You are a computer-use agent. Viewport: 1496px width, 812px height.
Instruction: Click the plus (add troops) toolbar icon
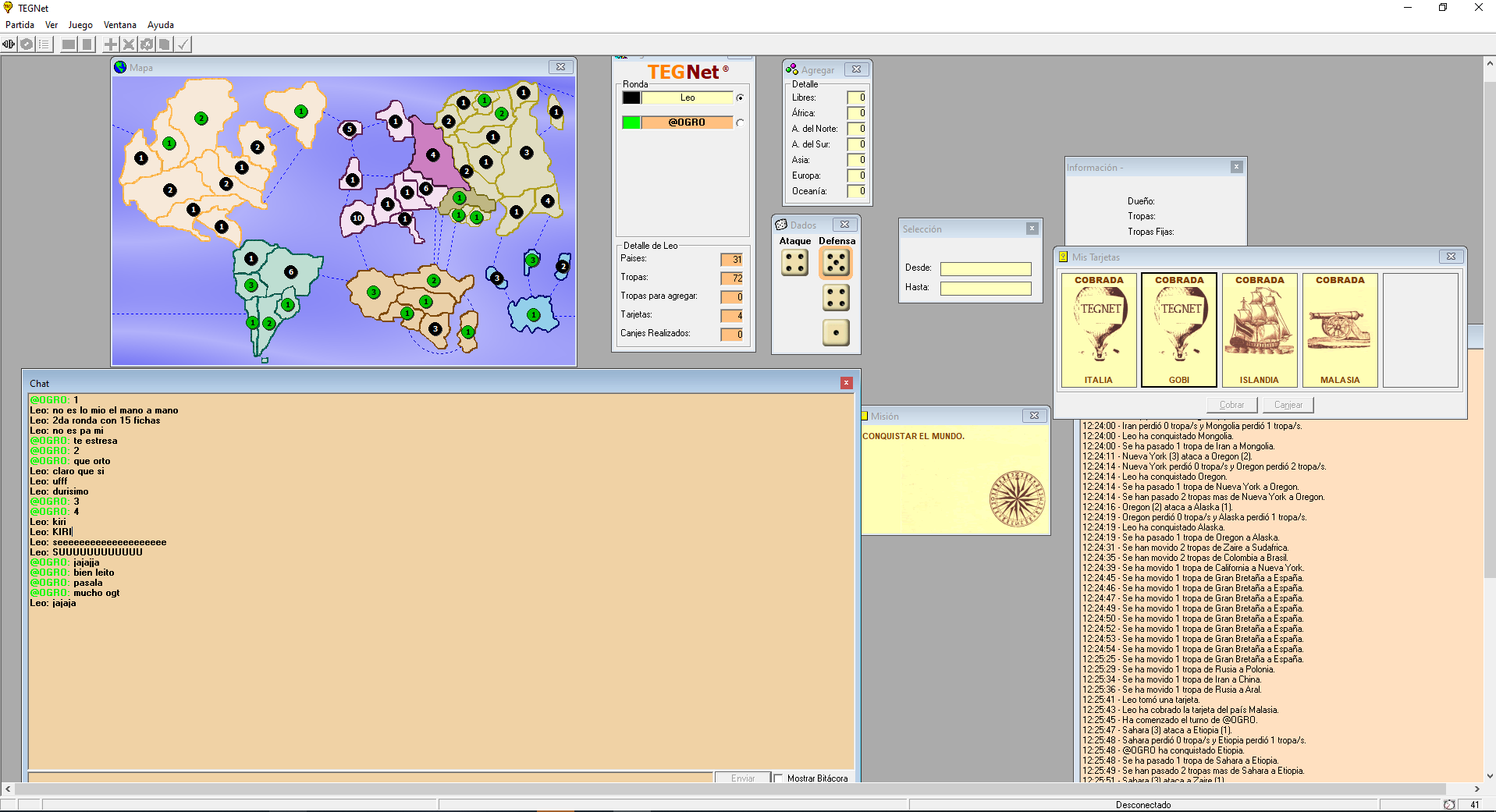click(111, 44)
